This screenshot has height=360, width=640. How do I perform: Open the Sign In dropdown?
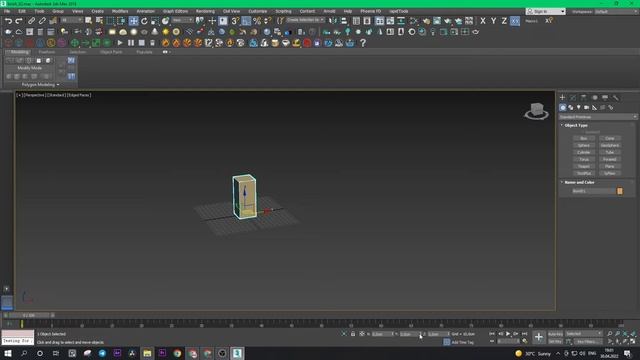tap(546, 11)
